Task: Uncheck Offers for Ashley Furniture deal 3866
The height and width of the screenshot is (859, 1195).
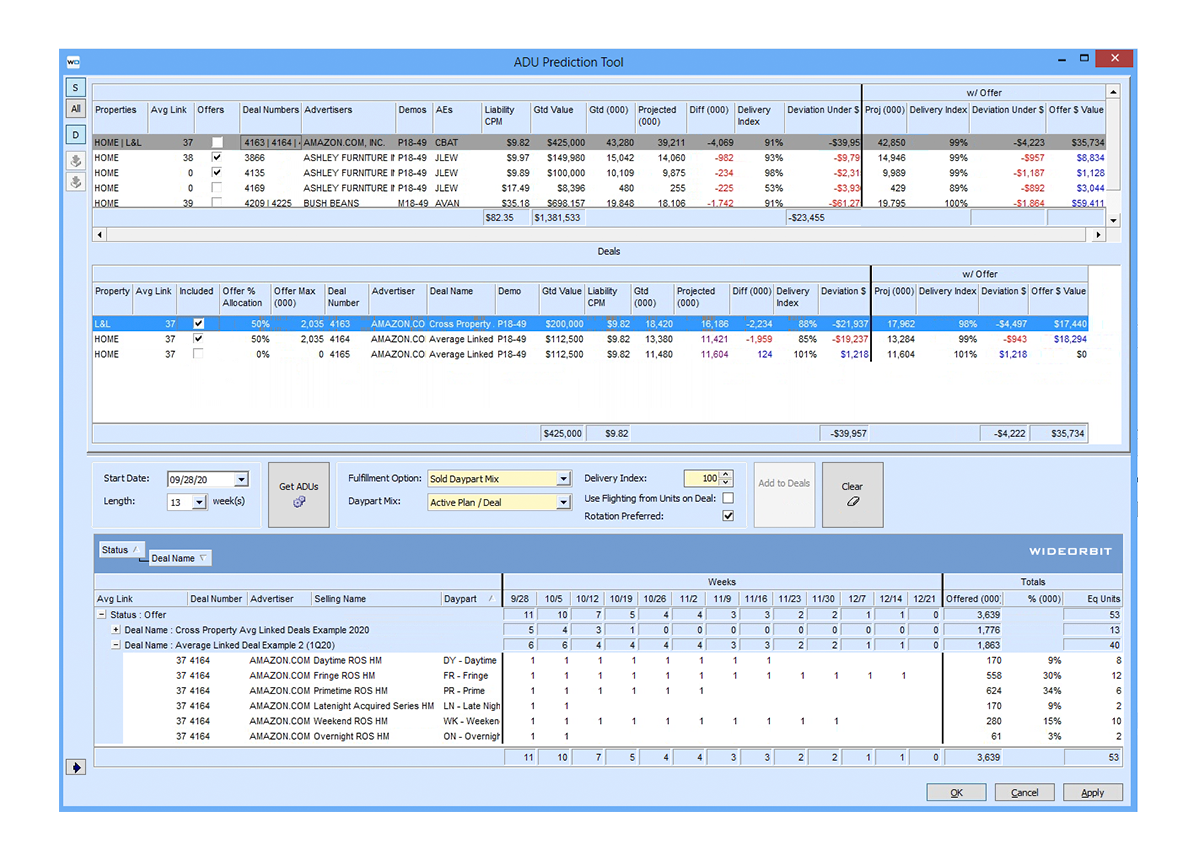Action: [x=217, y=158]
